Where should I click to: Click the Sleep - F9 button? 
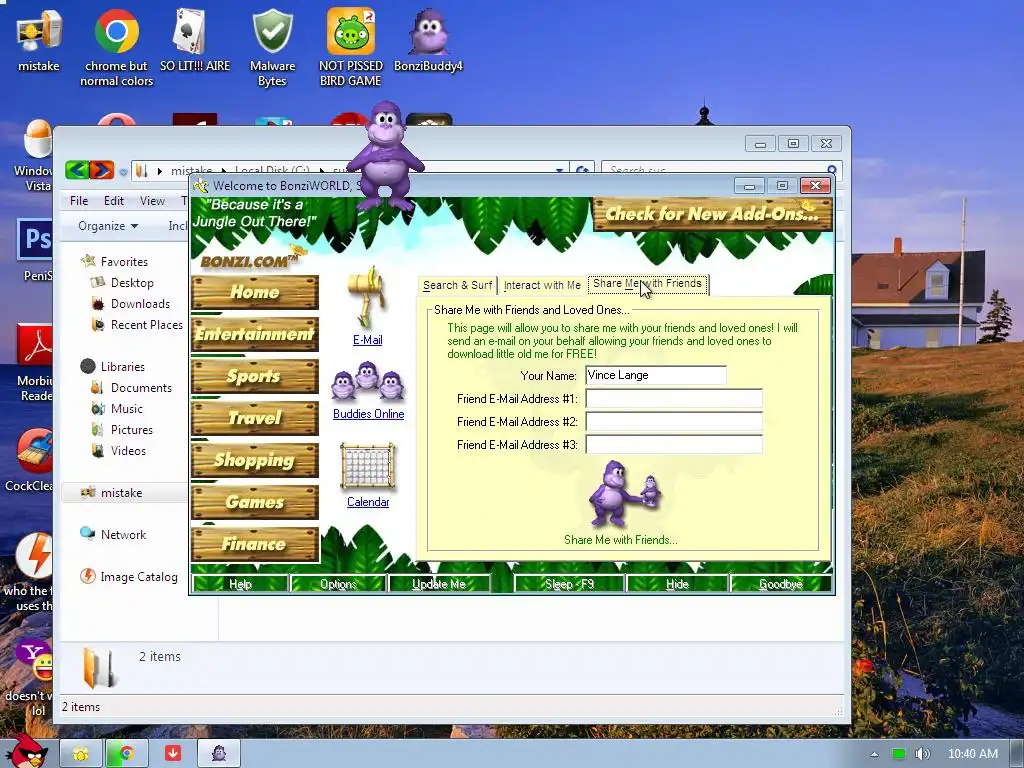click(x=569, y=584)
